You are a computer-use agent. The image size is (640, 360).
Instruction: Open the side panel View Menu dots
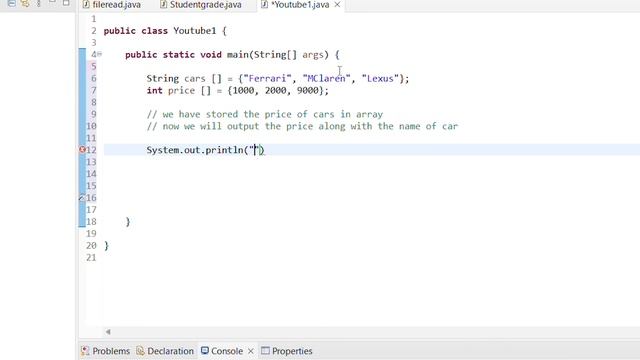pos(39,3)
